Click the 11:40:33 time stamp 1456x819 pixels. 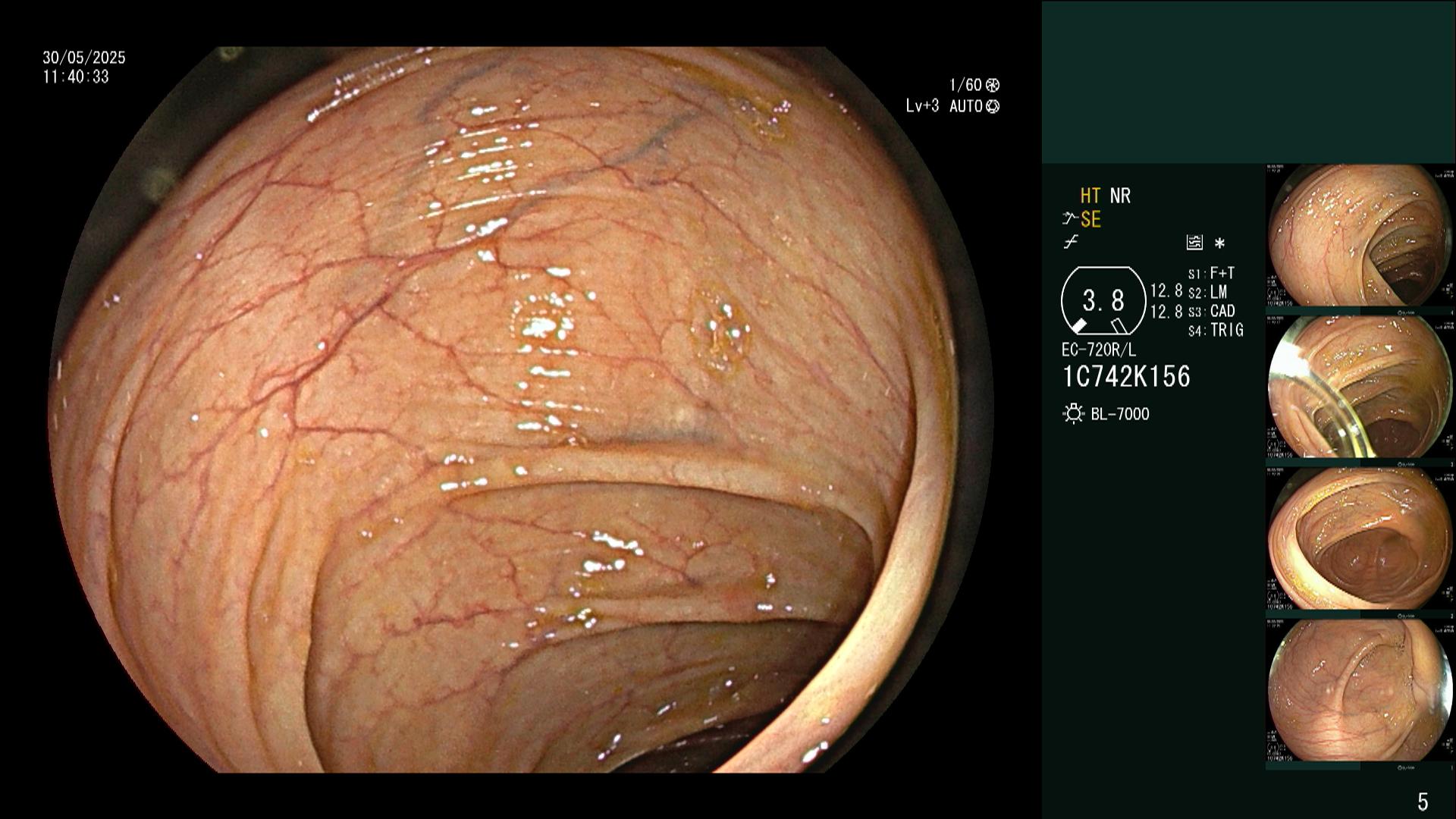pos(76,77)
